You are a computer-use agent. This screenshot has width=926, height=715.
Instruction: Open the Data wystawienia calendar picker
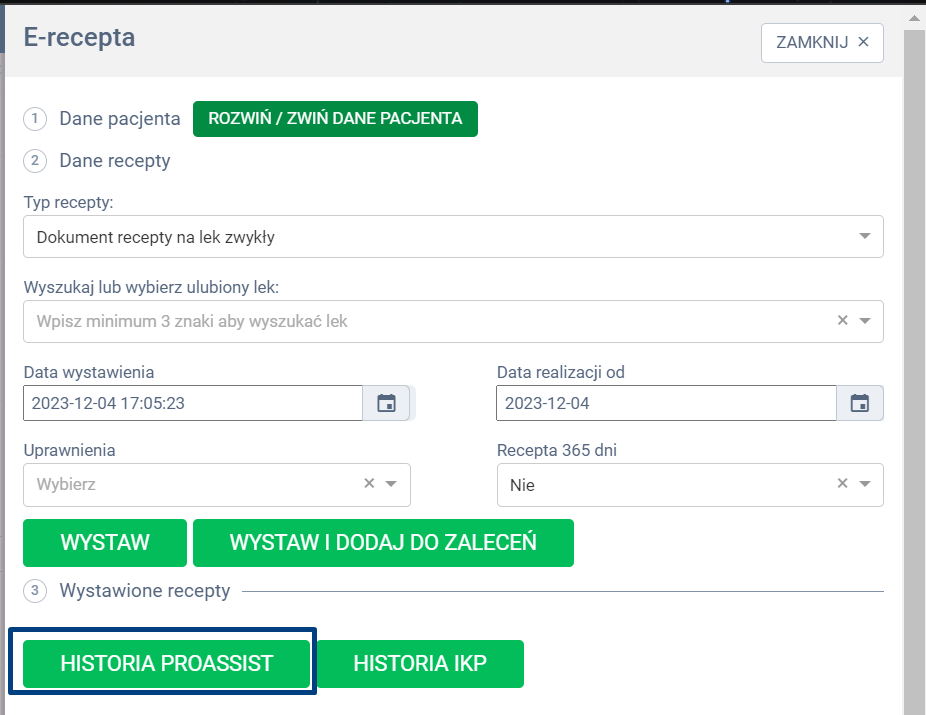386,403
